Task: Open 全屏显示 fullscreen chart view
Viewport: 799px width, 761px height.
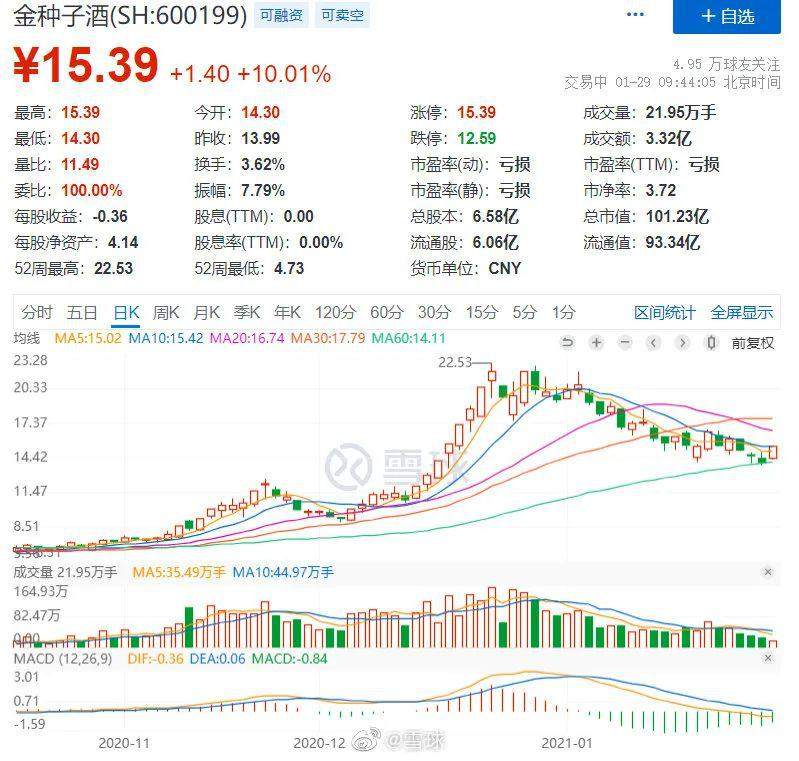Action: 742,312
